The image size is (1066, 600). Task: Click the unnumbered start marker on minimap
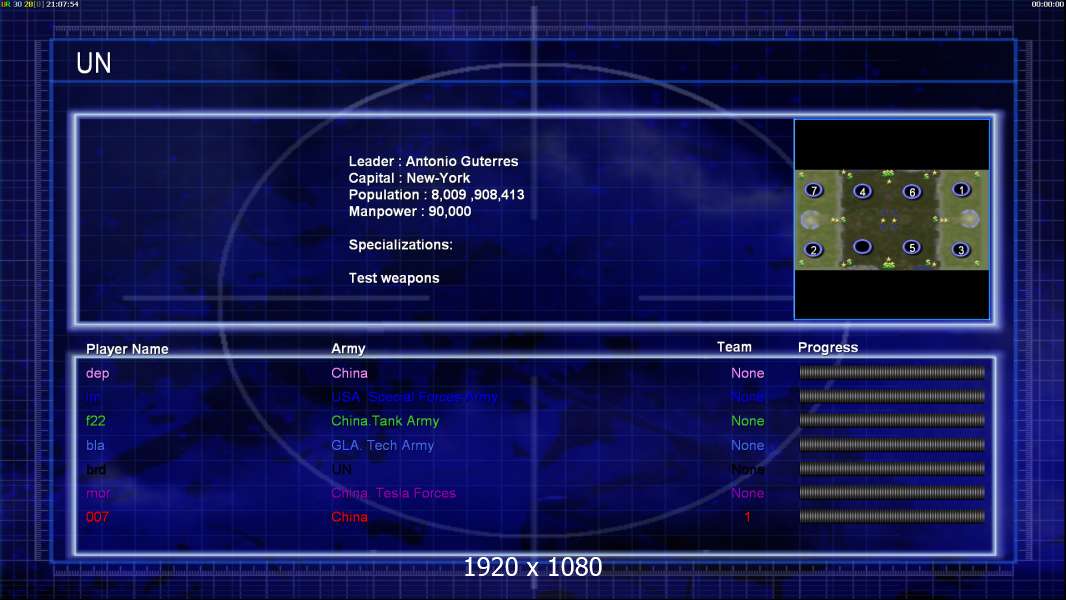[862, 246]
